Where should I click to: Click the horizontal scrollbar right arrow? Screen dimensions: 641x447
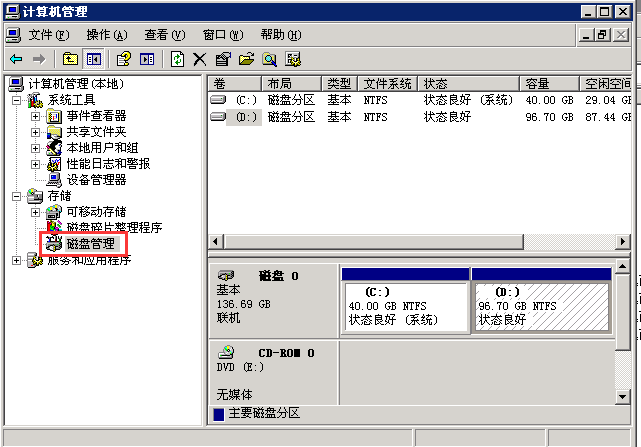click(x=623, y=242)
